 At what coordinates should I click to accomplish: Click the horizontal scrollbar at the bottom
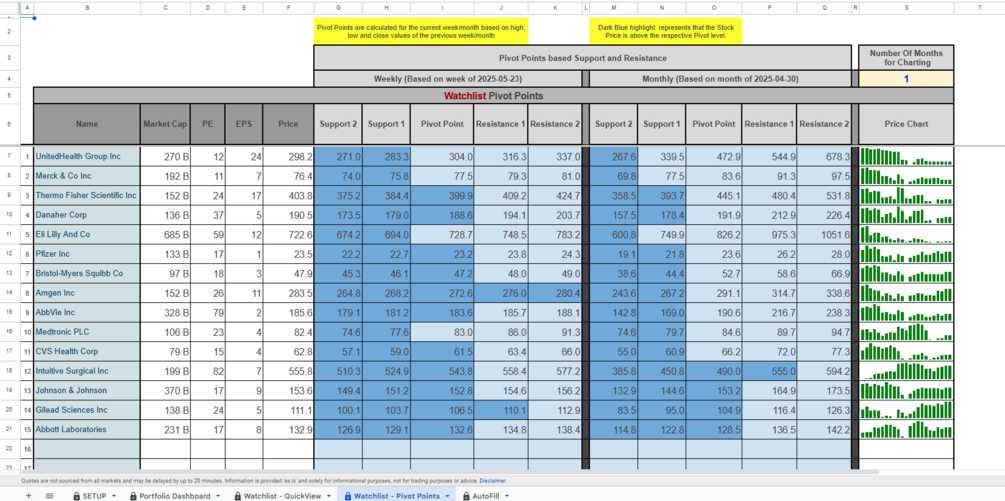[449, 472]
